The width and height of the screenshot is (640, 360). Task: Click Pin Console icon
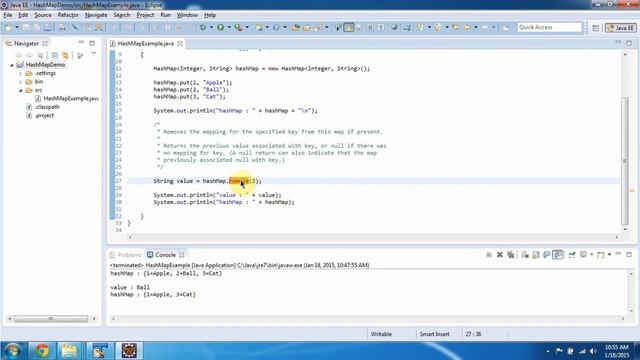coord(572,255)
